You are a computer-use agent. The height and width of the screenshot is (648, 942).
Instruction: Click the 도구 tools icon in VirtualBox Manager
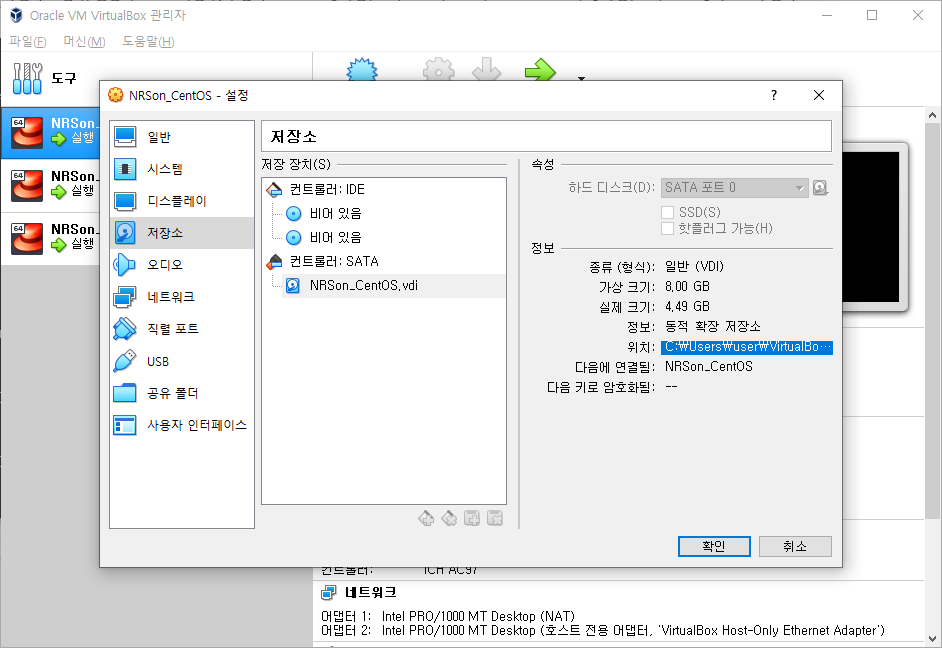tap(28, 79)
